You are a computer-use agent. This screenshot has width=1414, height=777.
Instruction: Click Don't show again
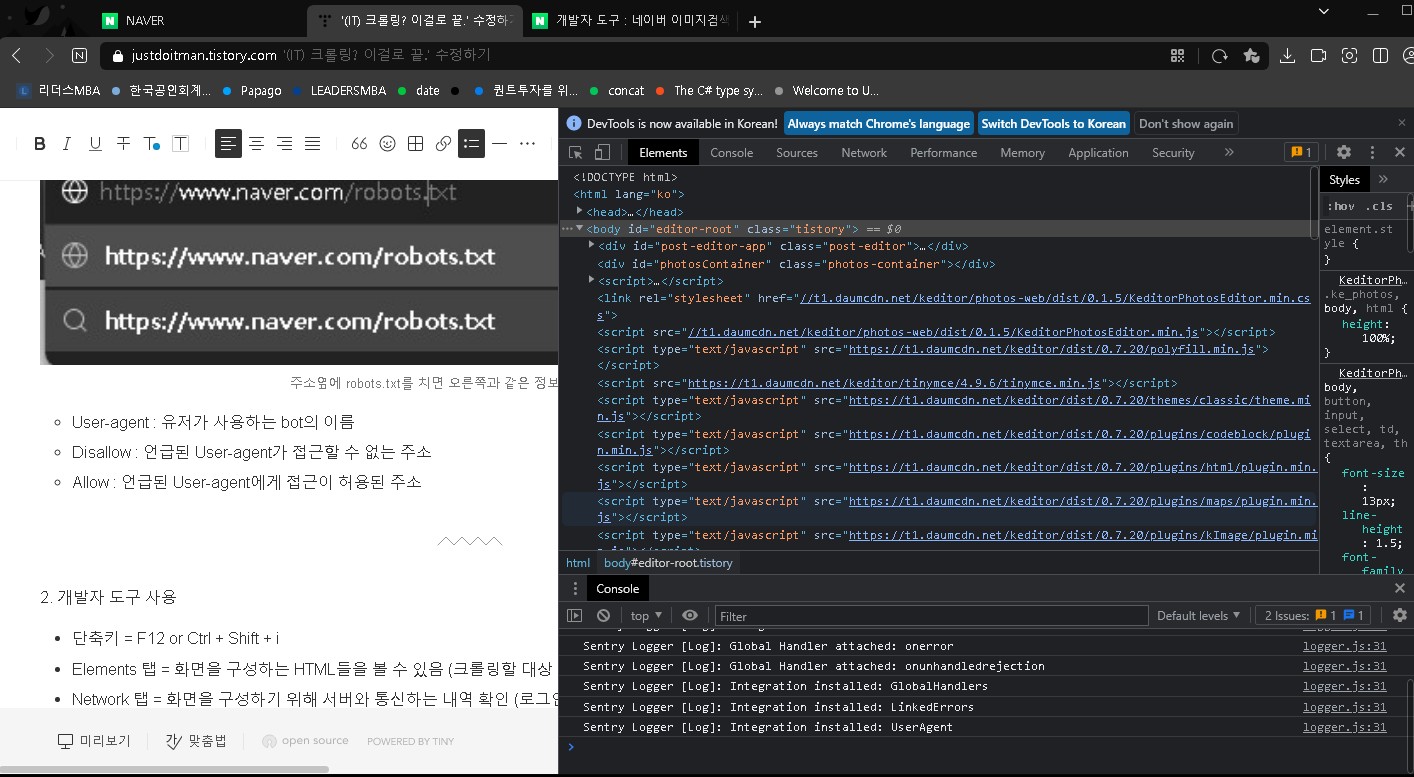coord(1186,123)
